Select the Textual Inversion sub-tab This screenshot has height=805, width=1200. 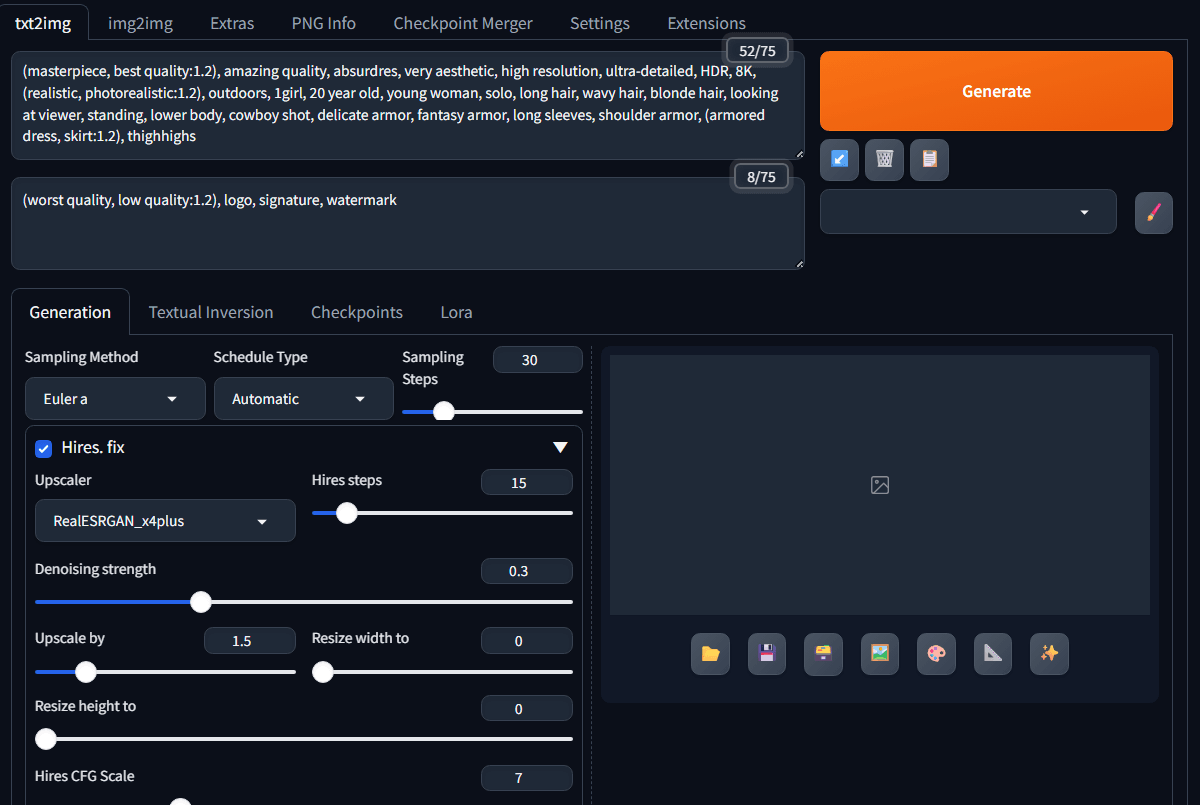[x=211, y=312]
